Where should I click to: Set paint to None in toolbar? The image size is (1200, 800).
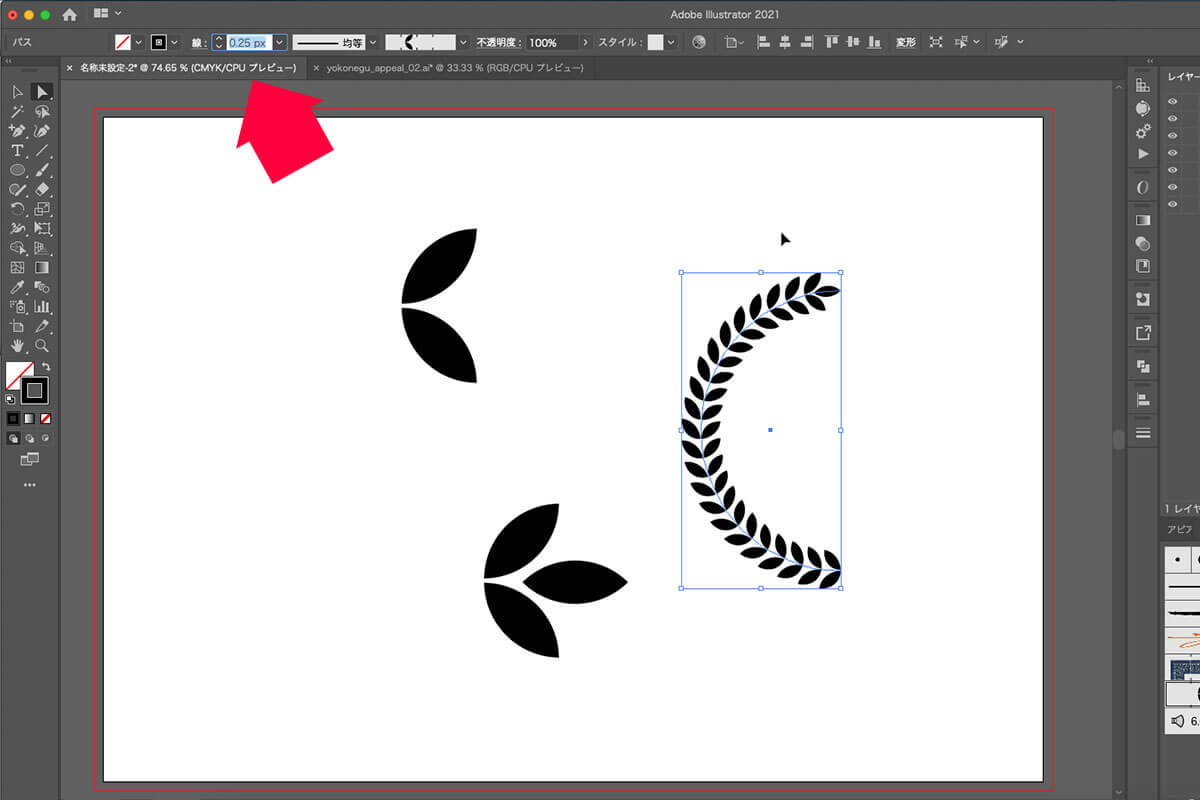click(46, 418)
